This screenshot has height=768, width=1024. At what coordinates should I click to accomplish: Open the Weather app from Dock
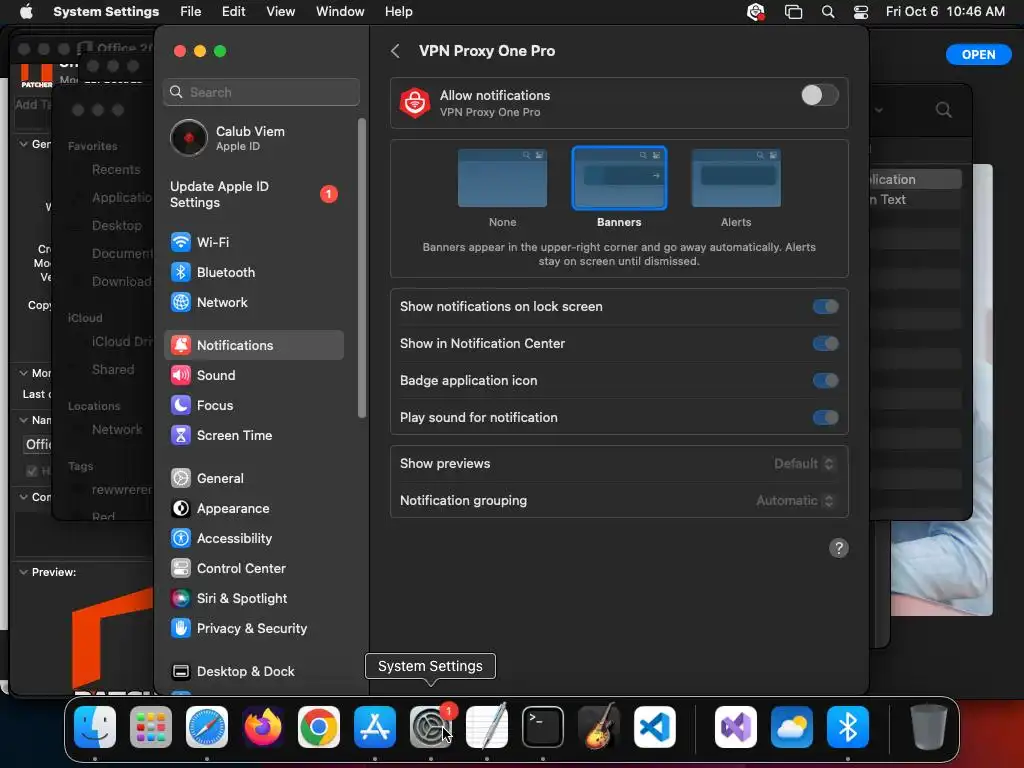pos(792,727)
